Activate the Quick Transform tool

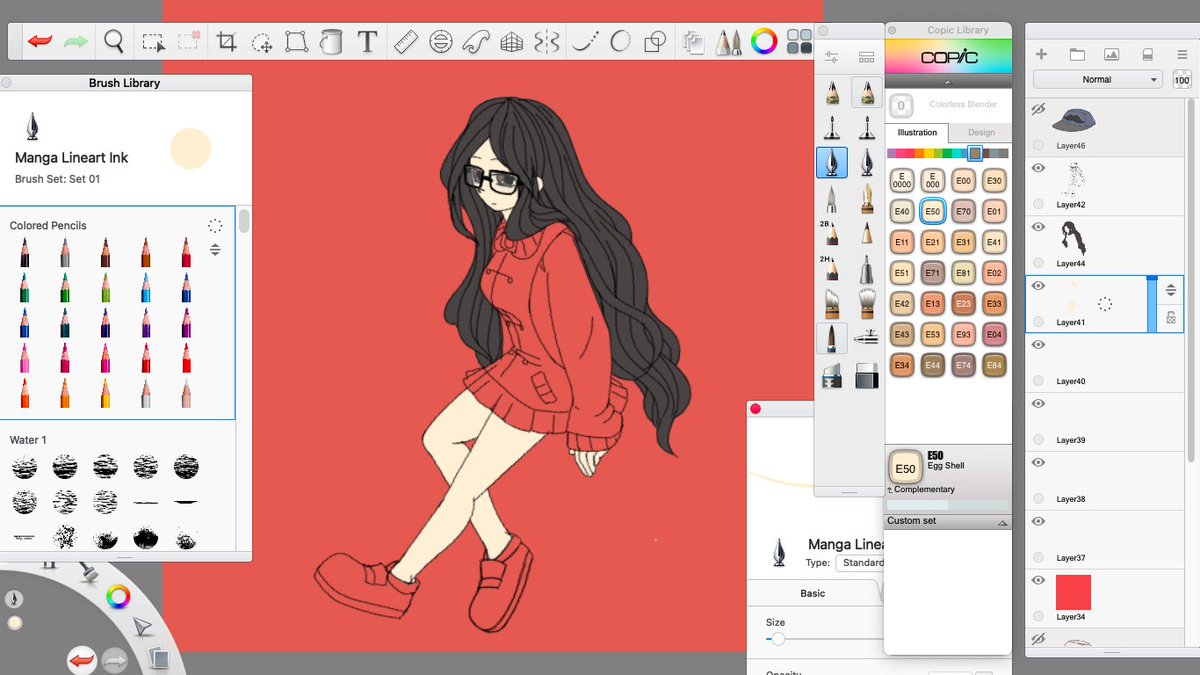[262, 42]
